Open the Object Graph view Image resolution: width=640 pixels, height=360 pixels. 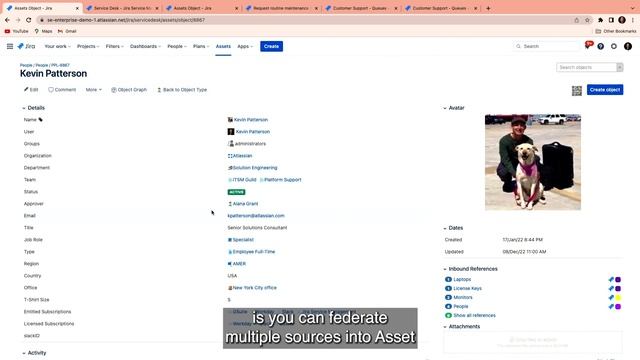[129, 90]
